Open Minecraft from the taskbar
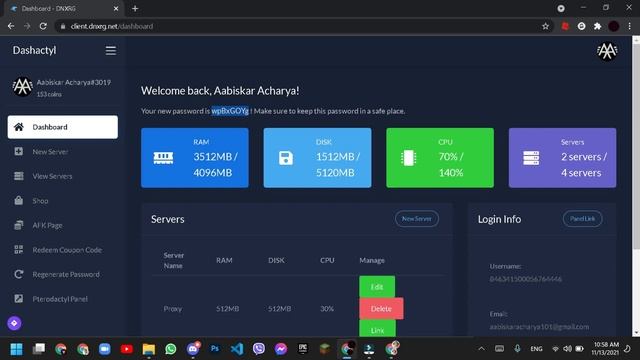Screen dimensions: 640x360 click(325, 349)
